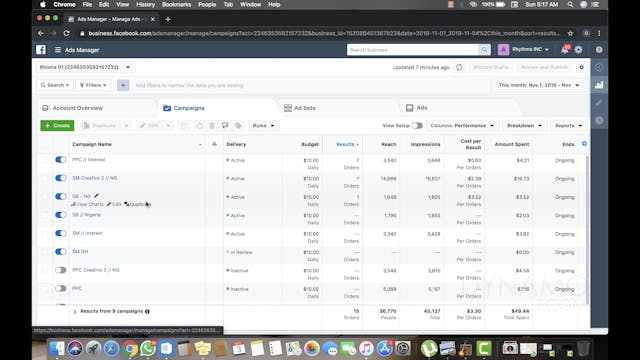Click the revert undo icon in toolbar

(199, 126)
